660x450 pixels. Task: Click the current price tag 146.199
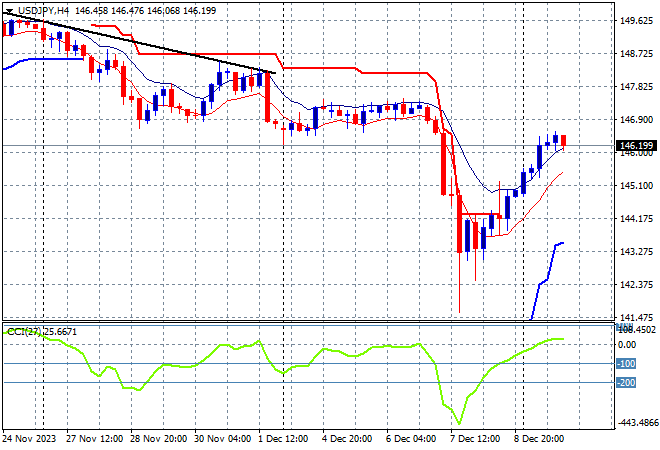click(x=637, y=146)
